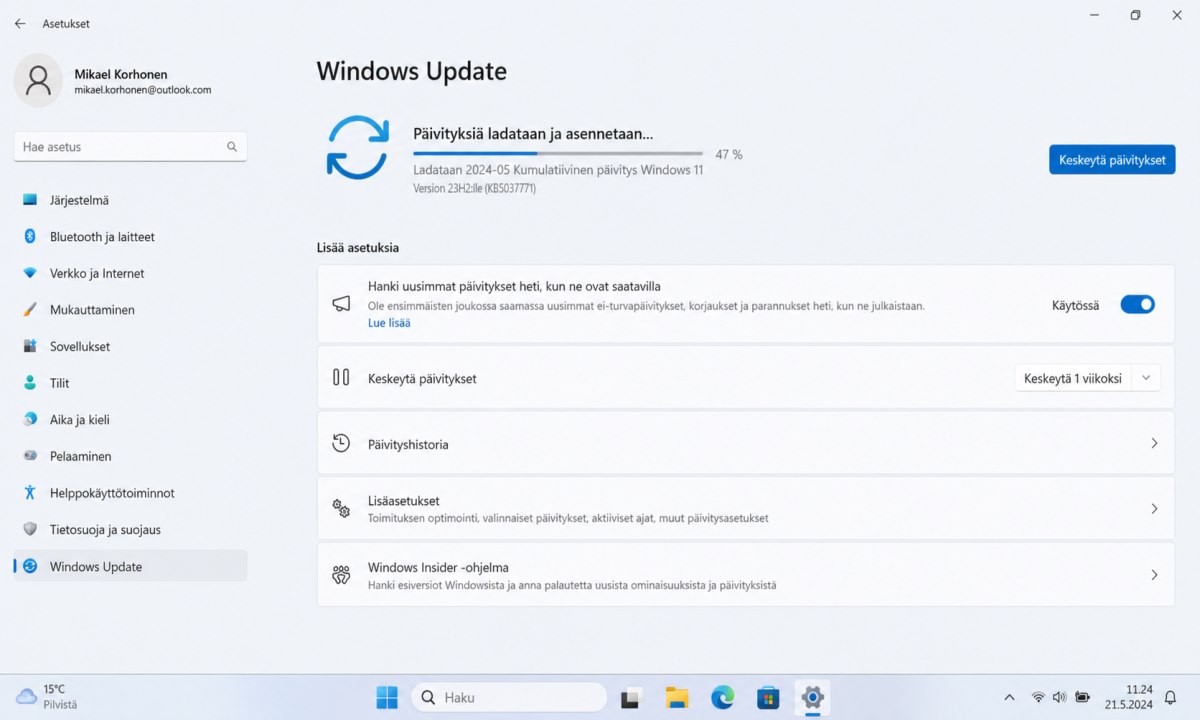Open the Tilit settings page
The image size is (1200, 720).
(x=130, y=383)
